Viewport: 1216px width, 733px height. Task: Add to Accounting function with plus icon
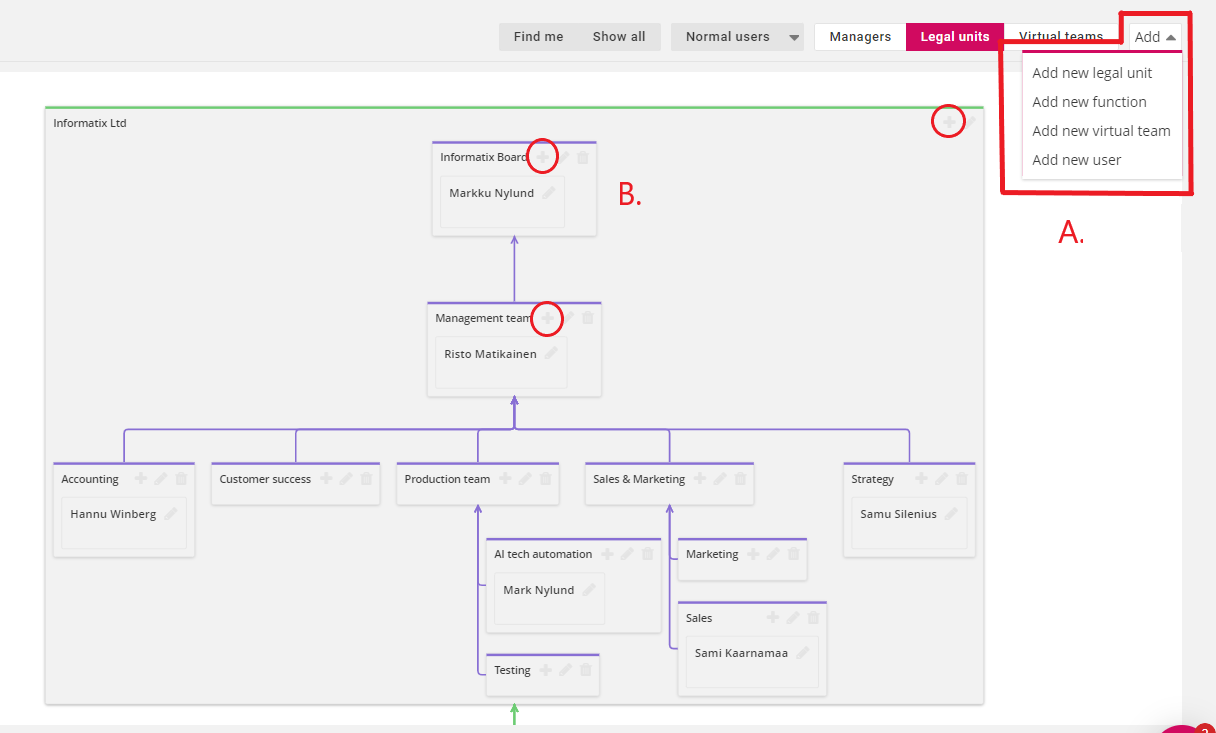pos(140,479)
